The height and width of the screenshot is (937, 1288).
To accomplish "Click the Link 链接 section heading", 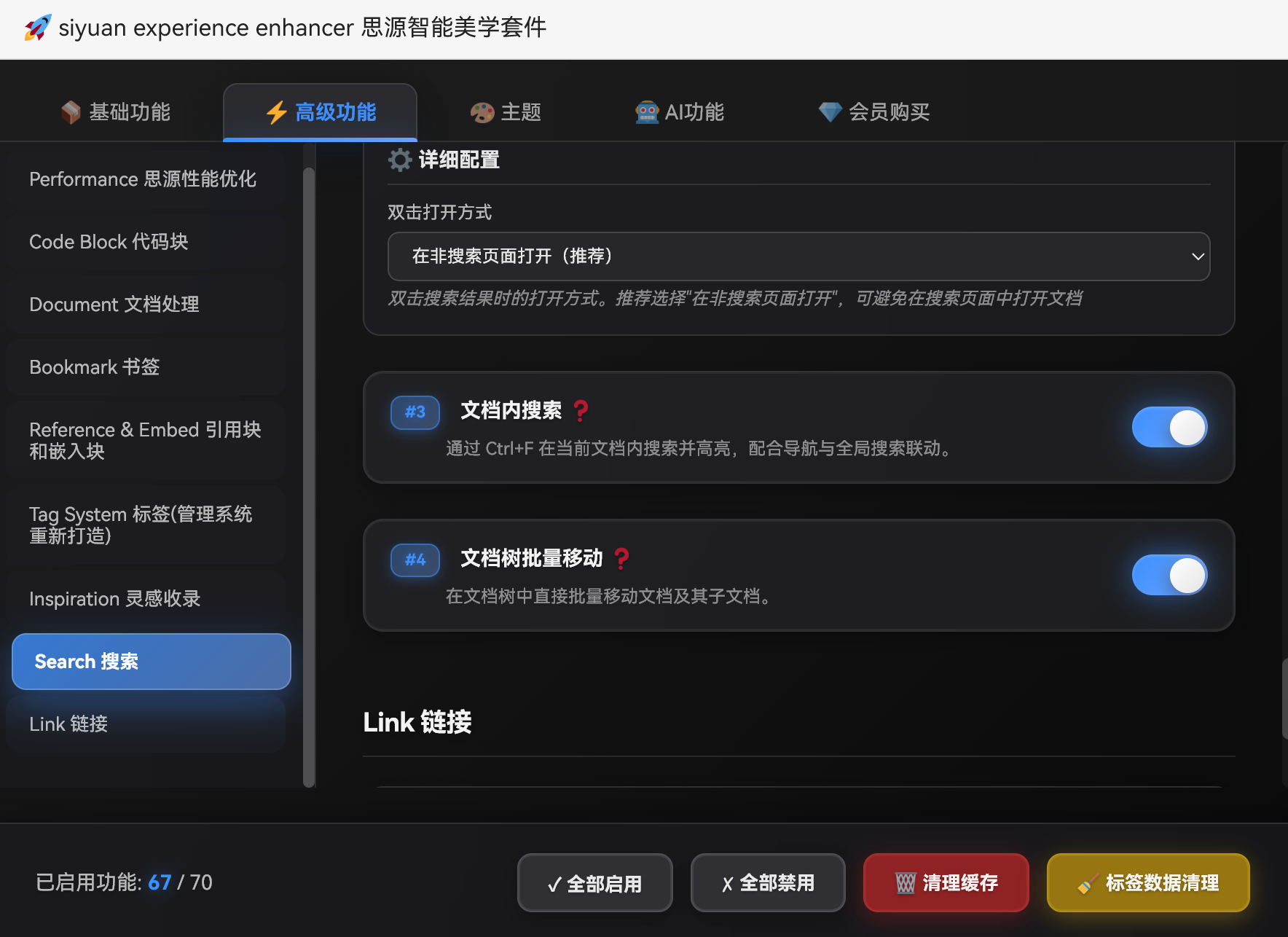I will click(417, 722).
